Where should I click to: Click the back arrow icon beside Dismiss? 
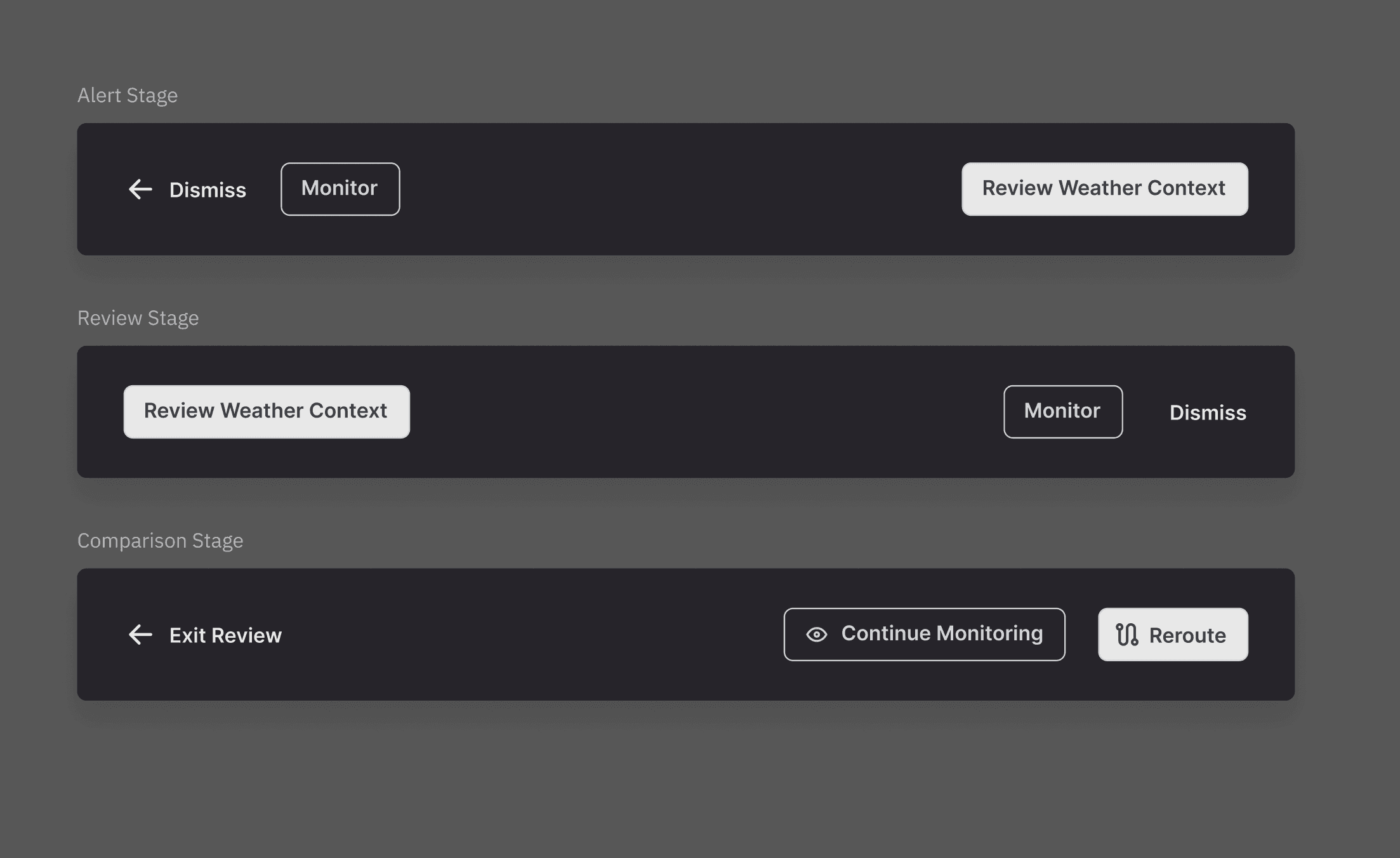140,189
